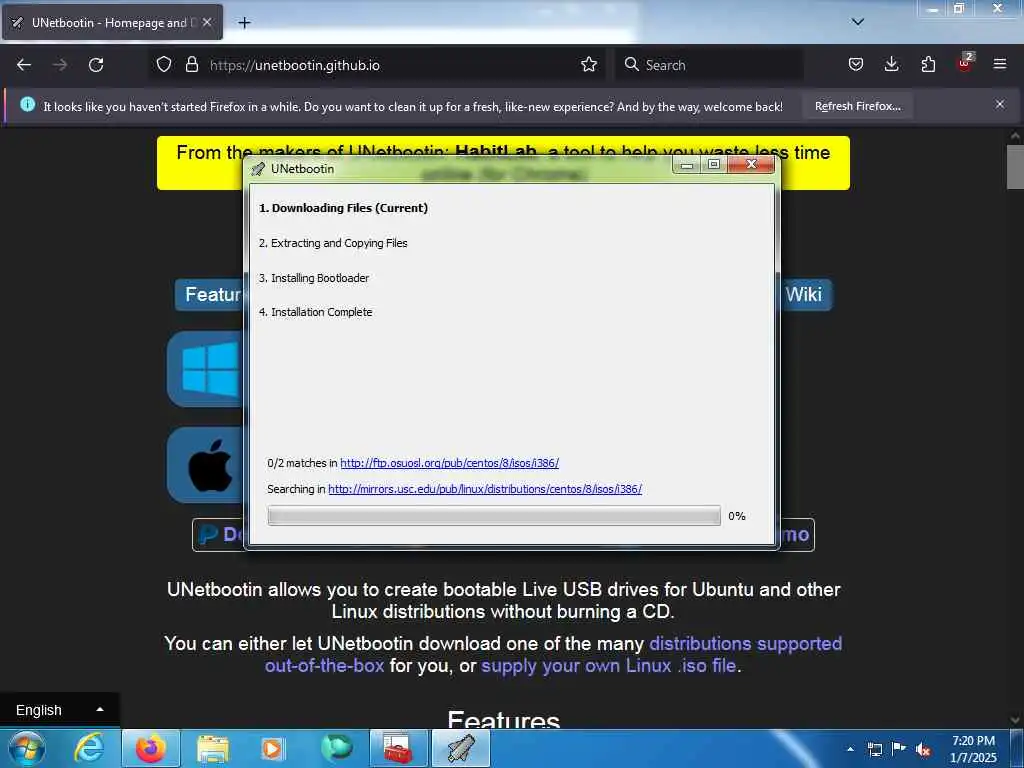1024x768 pixels.
Task: Click the UNetbootin dialog title icon
Action: tap(259, 169)
